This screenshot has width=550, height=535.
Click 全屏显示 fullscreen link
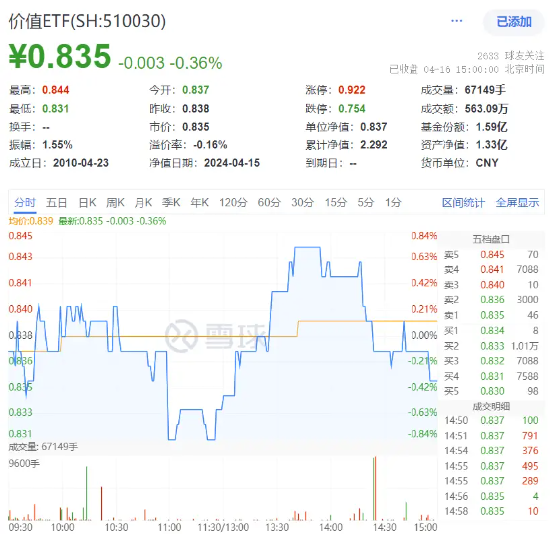tap(517, 202)
